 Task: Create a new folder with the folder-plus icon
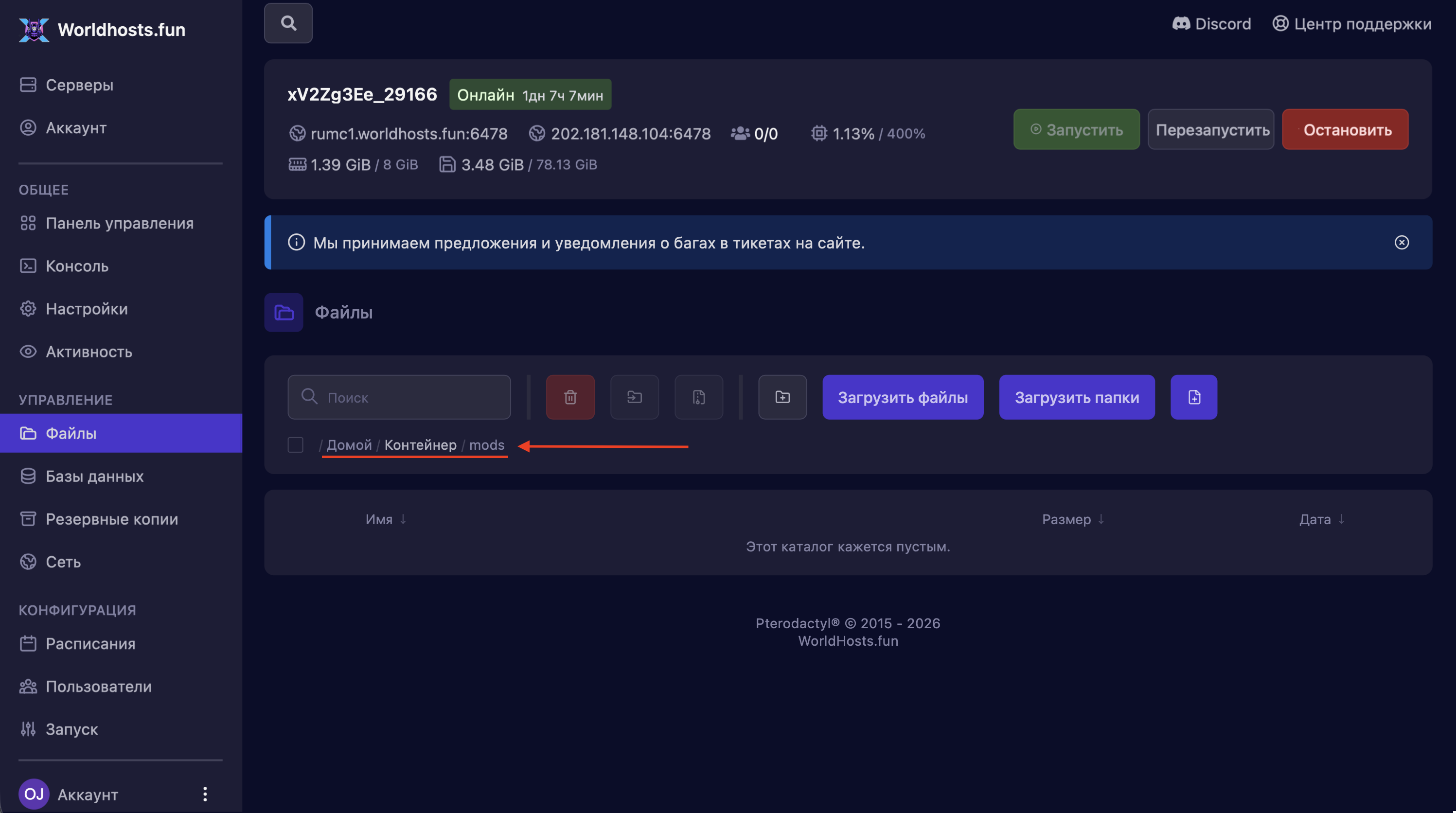point(782,397)
